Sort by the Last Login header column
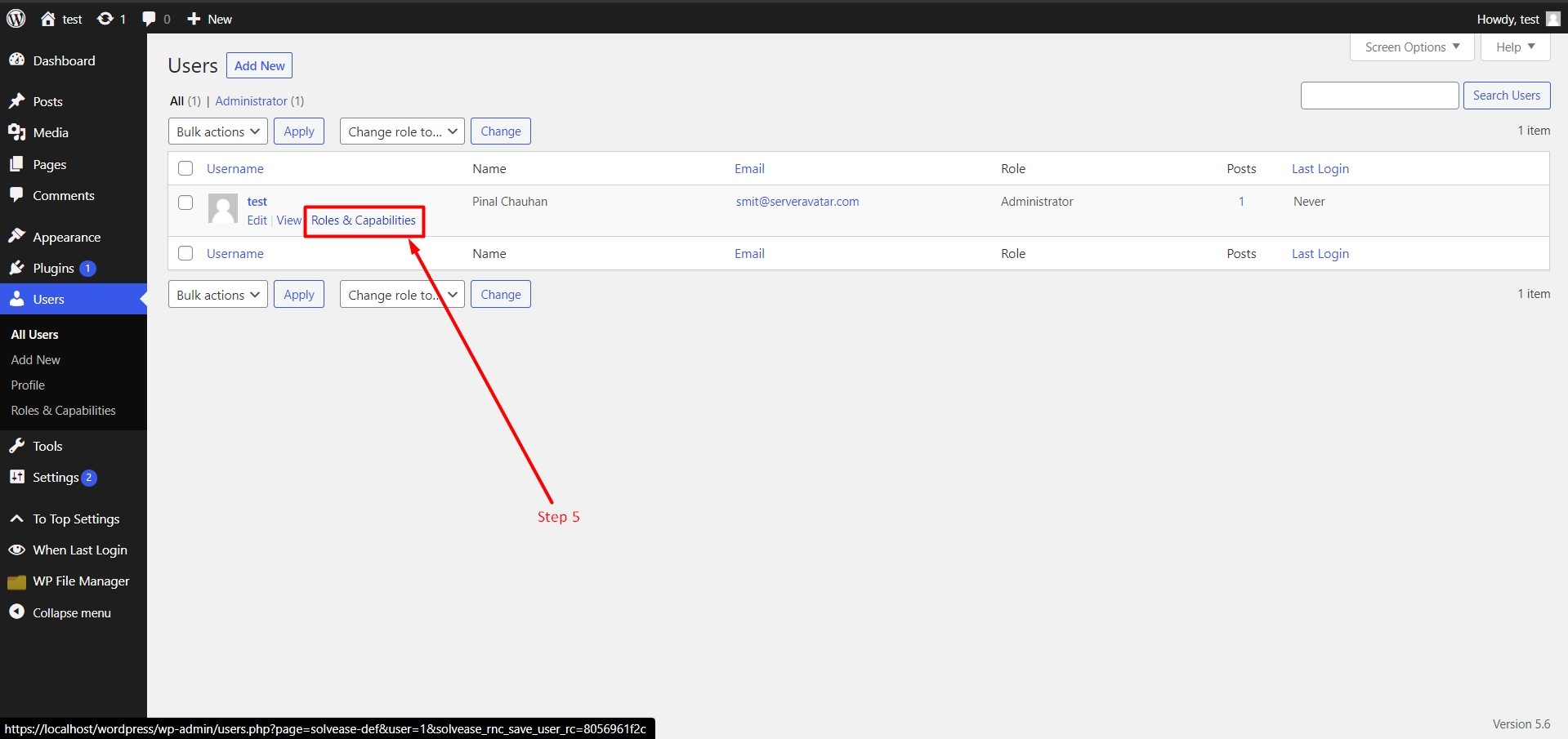Screen dimensions: 1568x739 point(1320,168)
